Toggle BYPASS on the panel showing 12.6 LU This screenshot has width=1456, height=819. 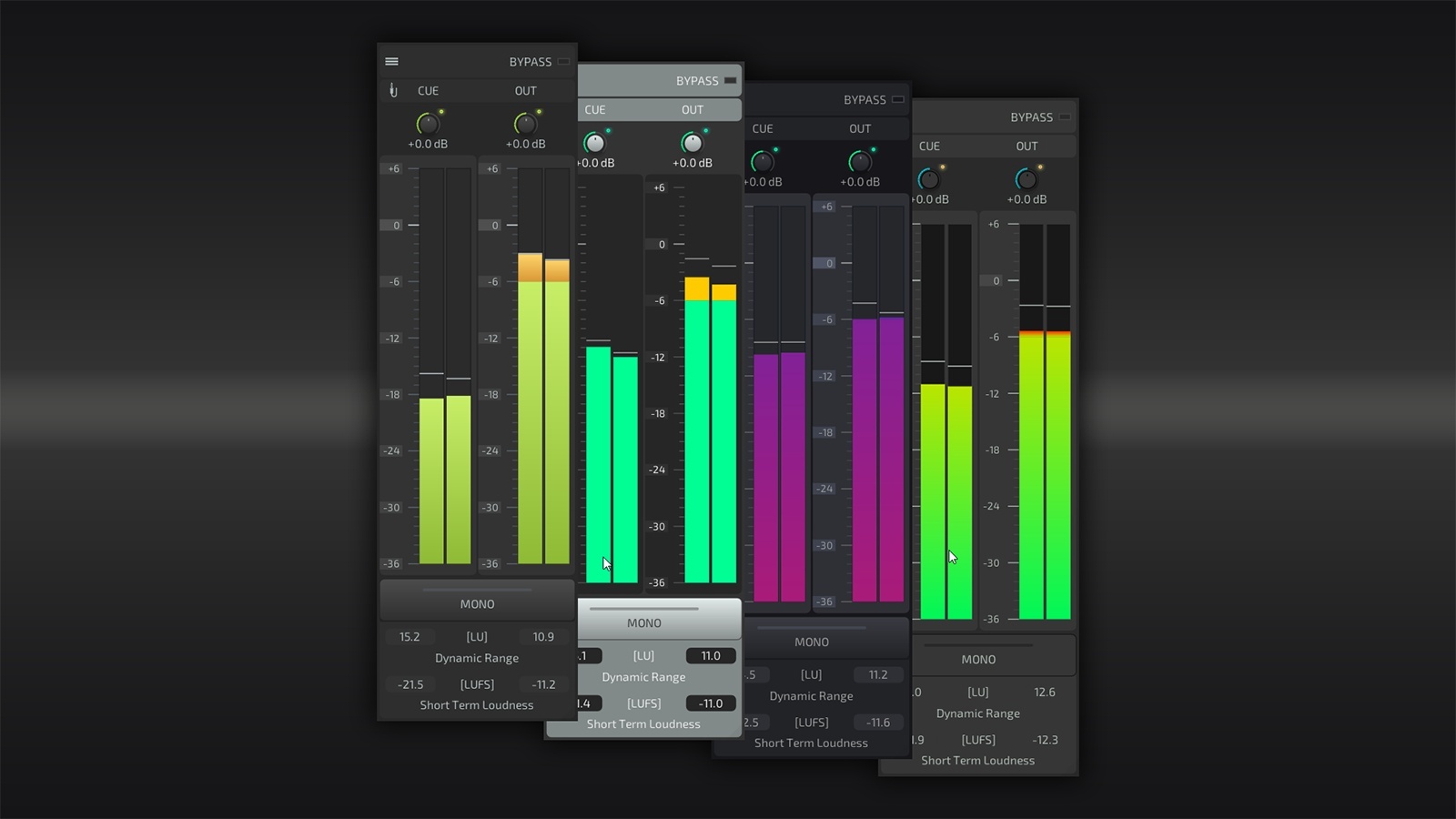click(1064, 117)
